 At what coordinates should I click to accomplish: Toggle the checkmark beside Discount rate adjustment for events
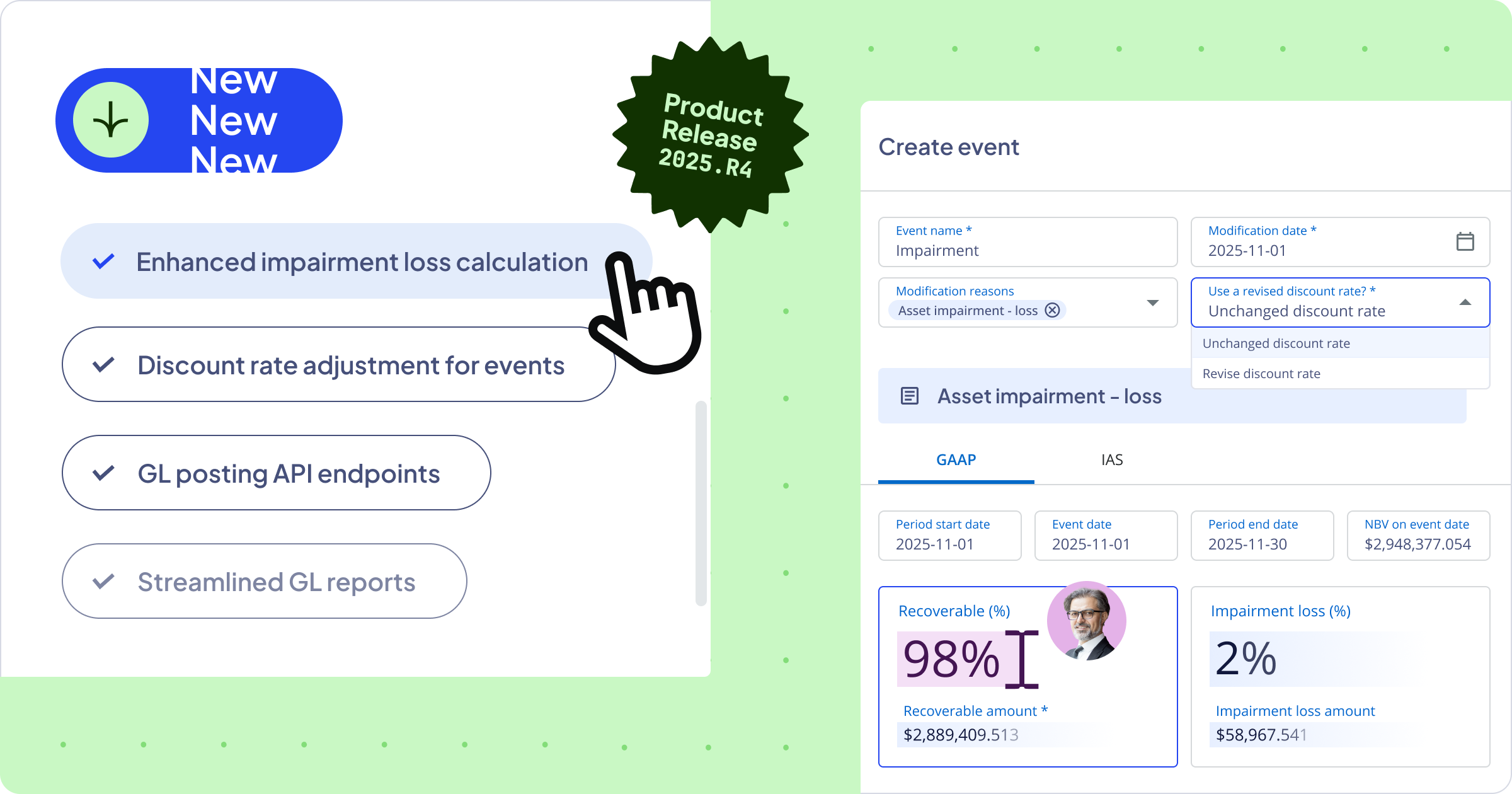click(x=105, y=365)
